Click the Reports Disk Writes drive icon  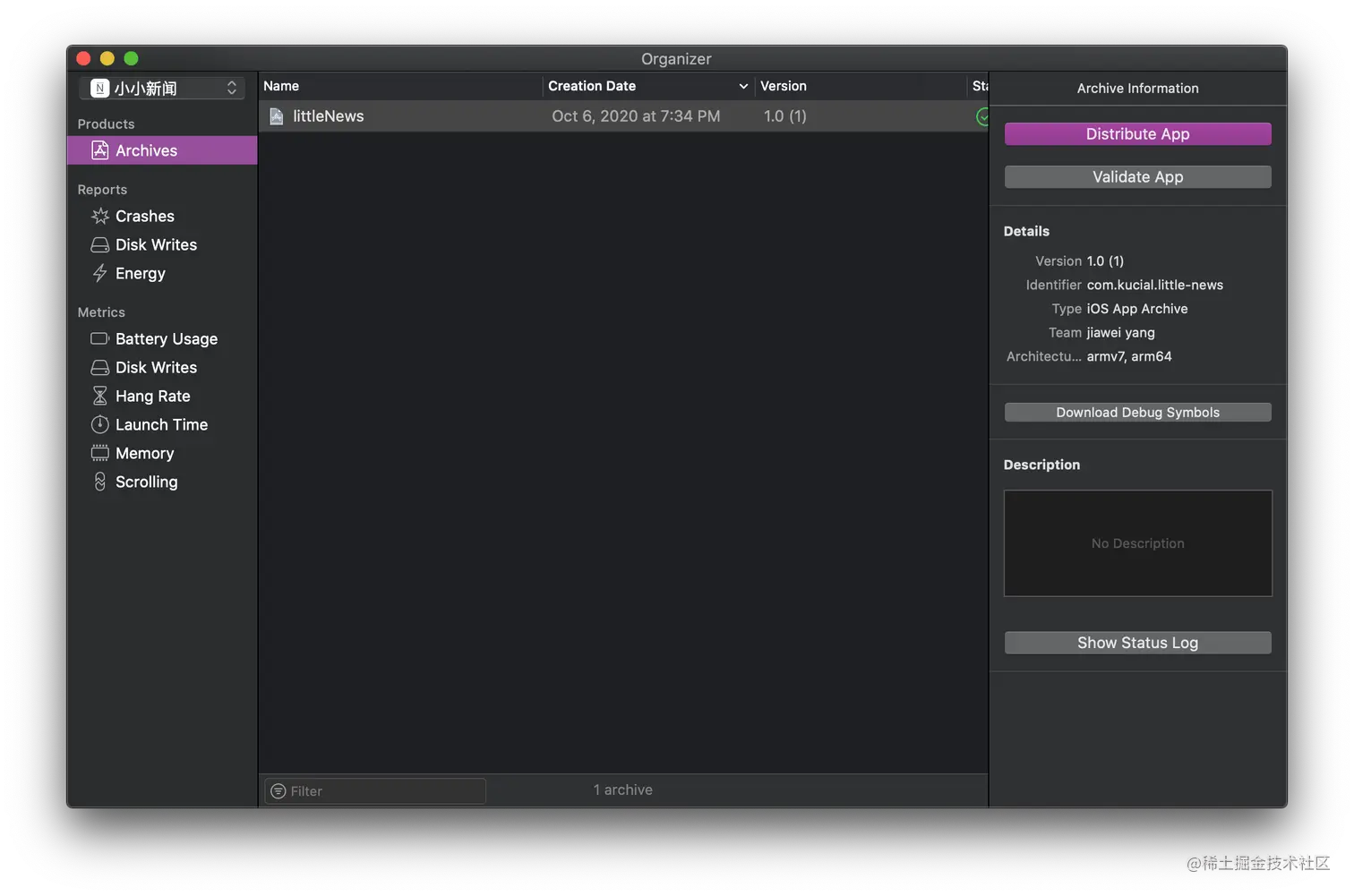pyautogui.click(x=100, y=244)
